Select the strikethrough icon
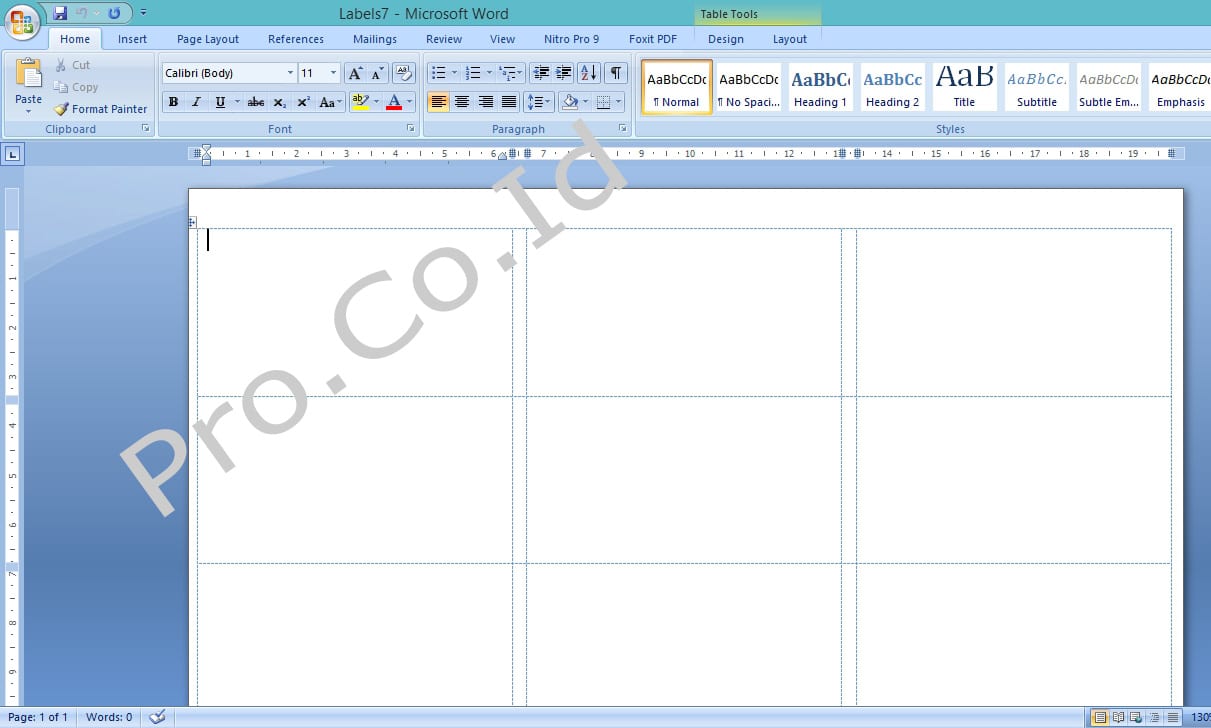This screenshot has width=1211, height=728. 255,102
